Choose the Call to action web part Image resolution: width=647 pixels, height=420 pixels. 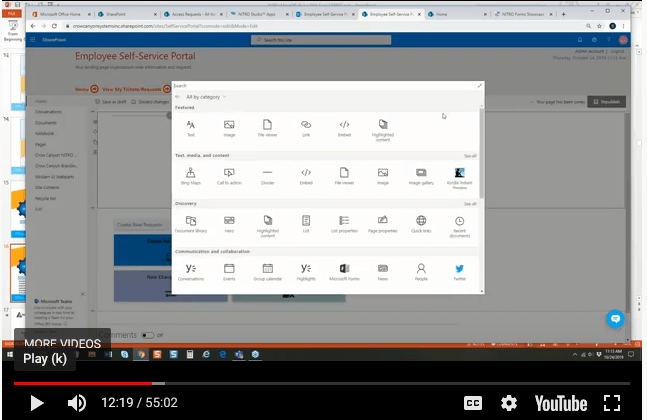point(229,176)
